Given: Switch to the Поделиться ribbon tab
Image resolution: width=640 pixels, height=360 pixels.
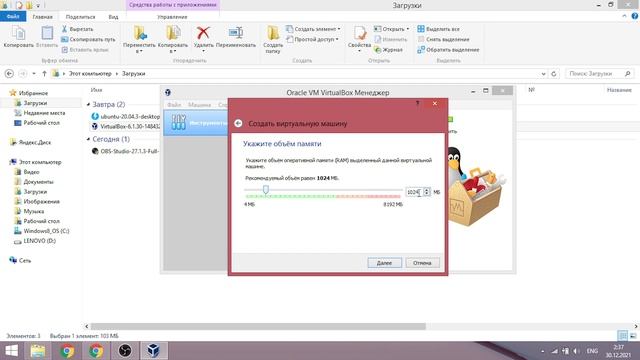Looking at the screenshot, I should [x=80, y=17].
